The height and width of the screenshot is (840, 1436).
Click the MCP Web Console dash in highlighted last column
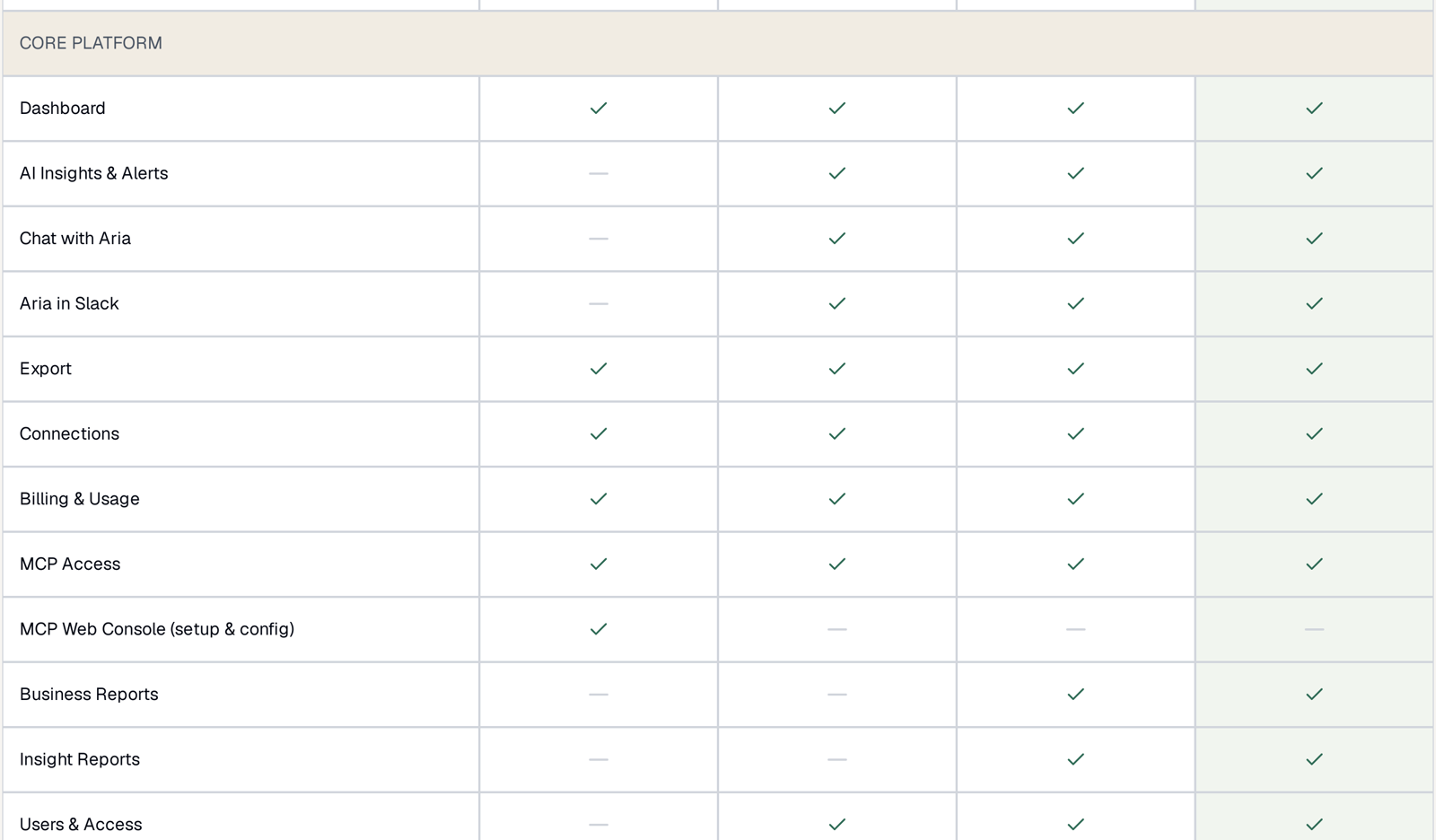pos(1315,629)
